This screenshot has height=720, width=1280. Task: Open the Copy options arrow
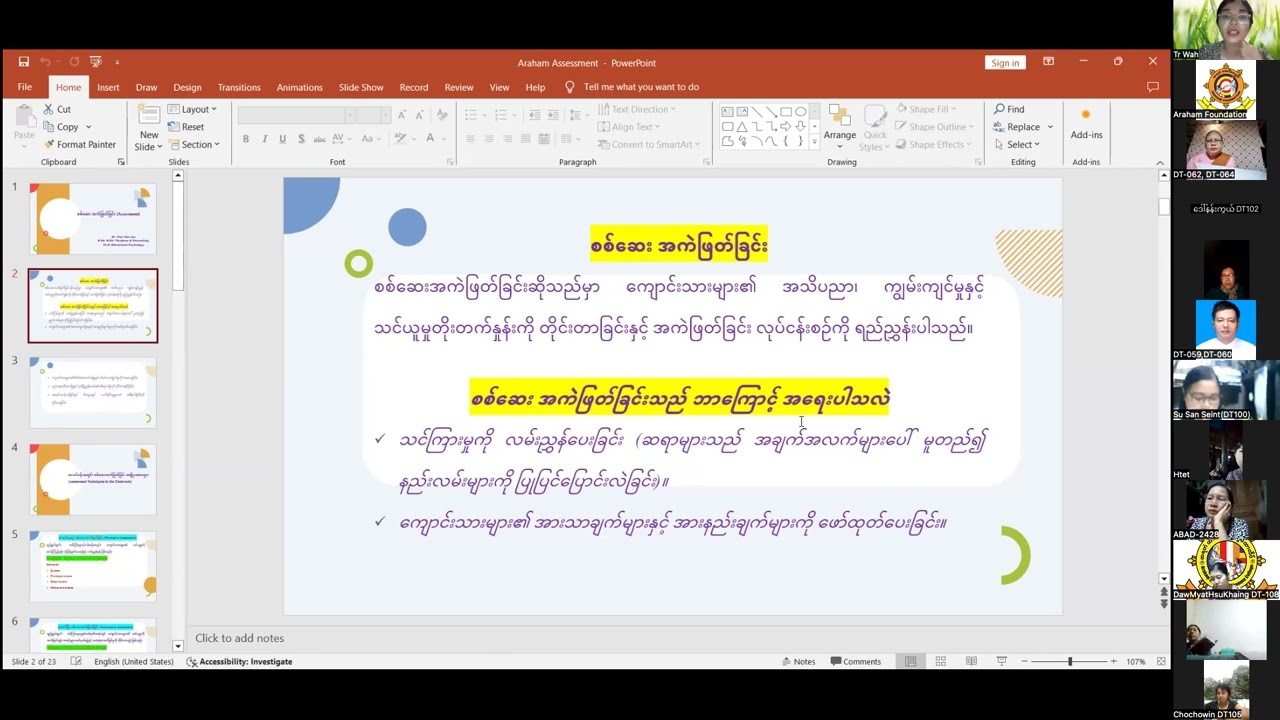point(88,127)
